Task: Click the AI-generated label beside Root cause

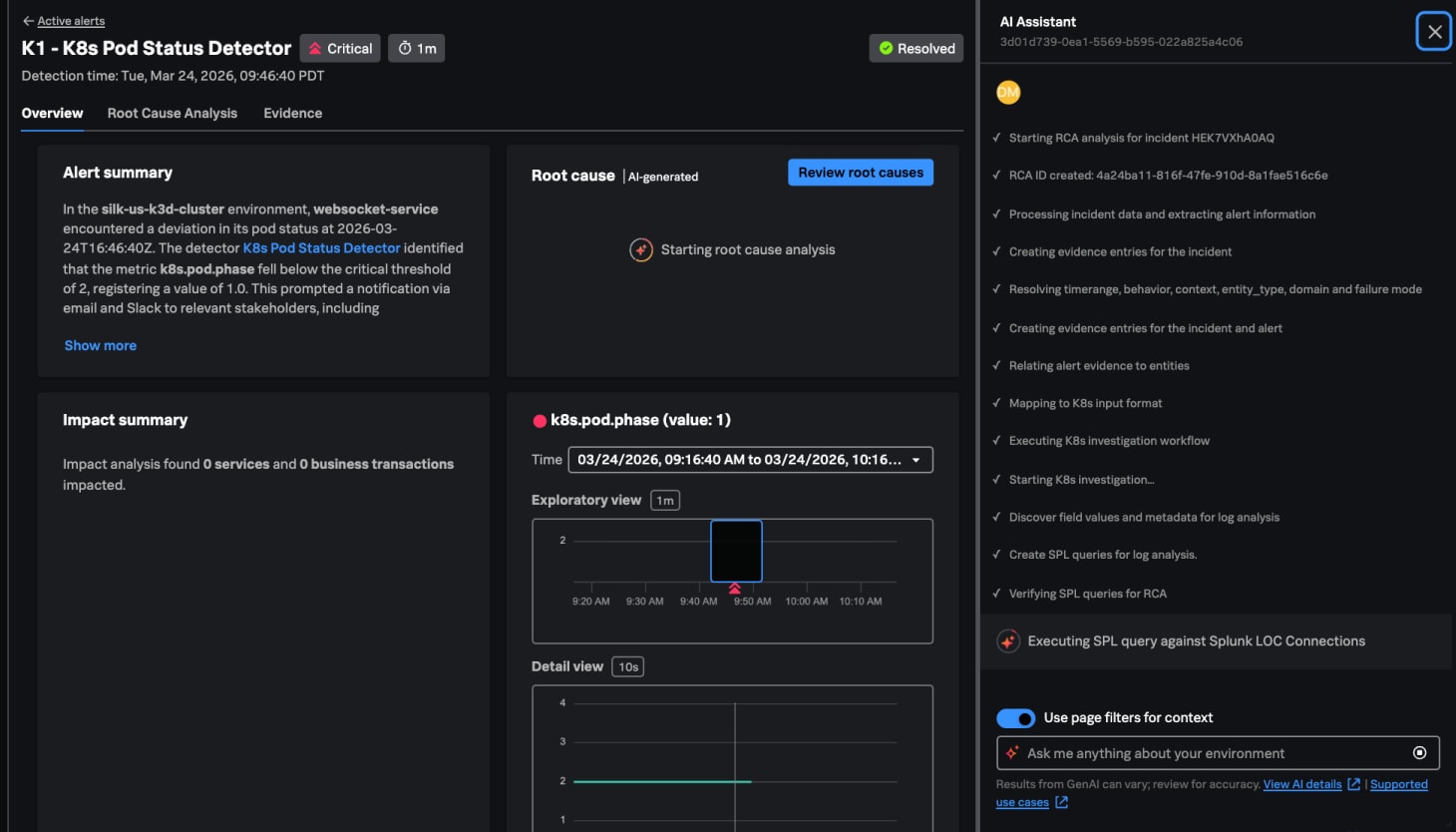Action: click(663, 177)
